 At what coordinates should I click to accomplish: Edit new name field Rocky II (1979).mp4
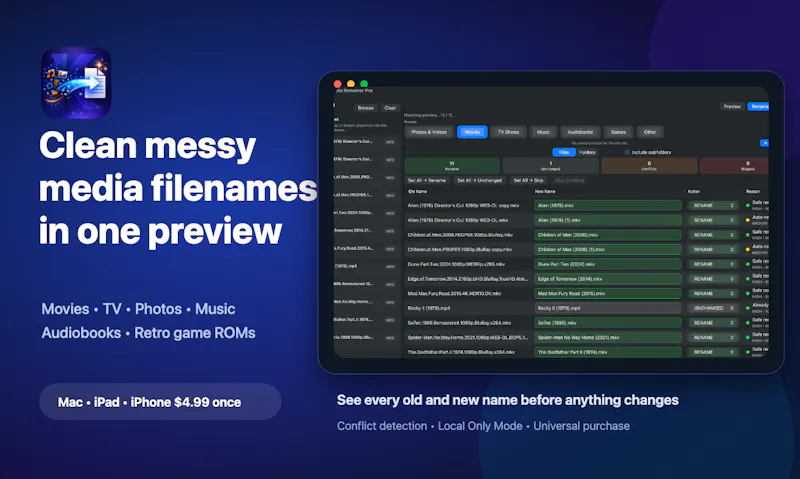pyautogui.click(x=608, y=308)
